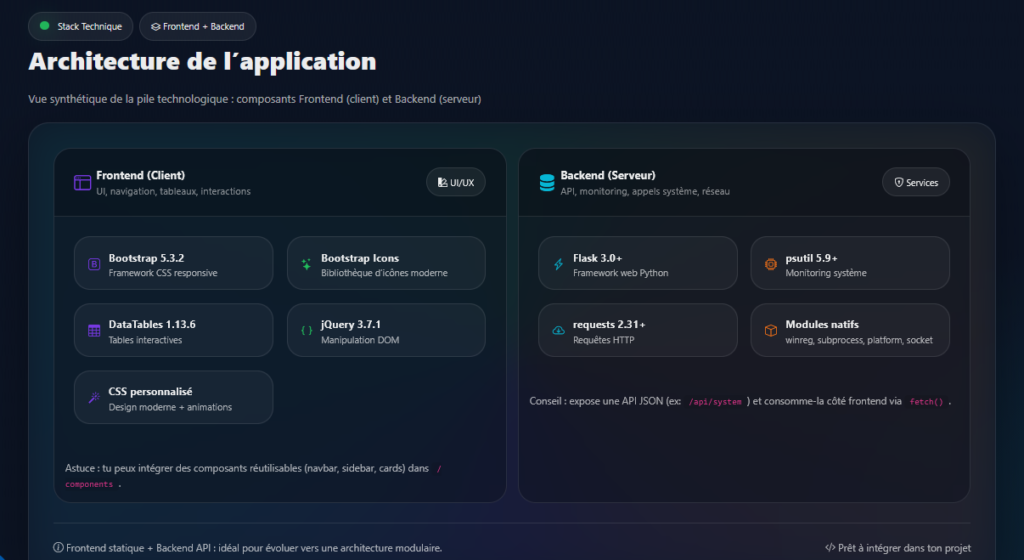Image resolution: width=1024 pixels, height=560 pixels.
Task: Click the Backend database stack icon
Action: [546, 183]
